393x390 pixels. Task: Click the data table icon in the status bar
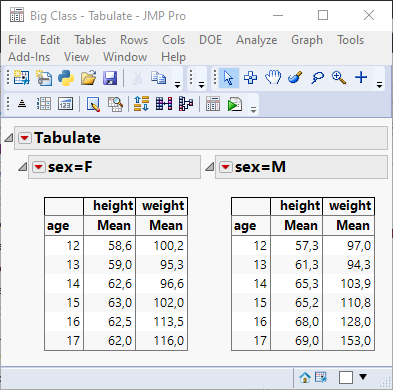click(321, 377)
